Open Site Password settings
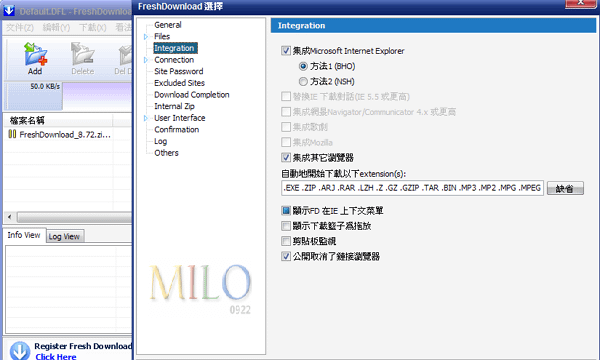The width and height of the screenshot is (600, 360). tap(178, 72)
